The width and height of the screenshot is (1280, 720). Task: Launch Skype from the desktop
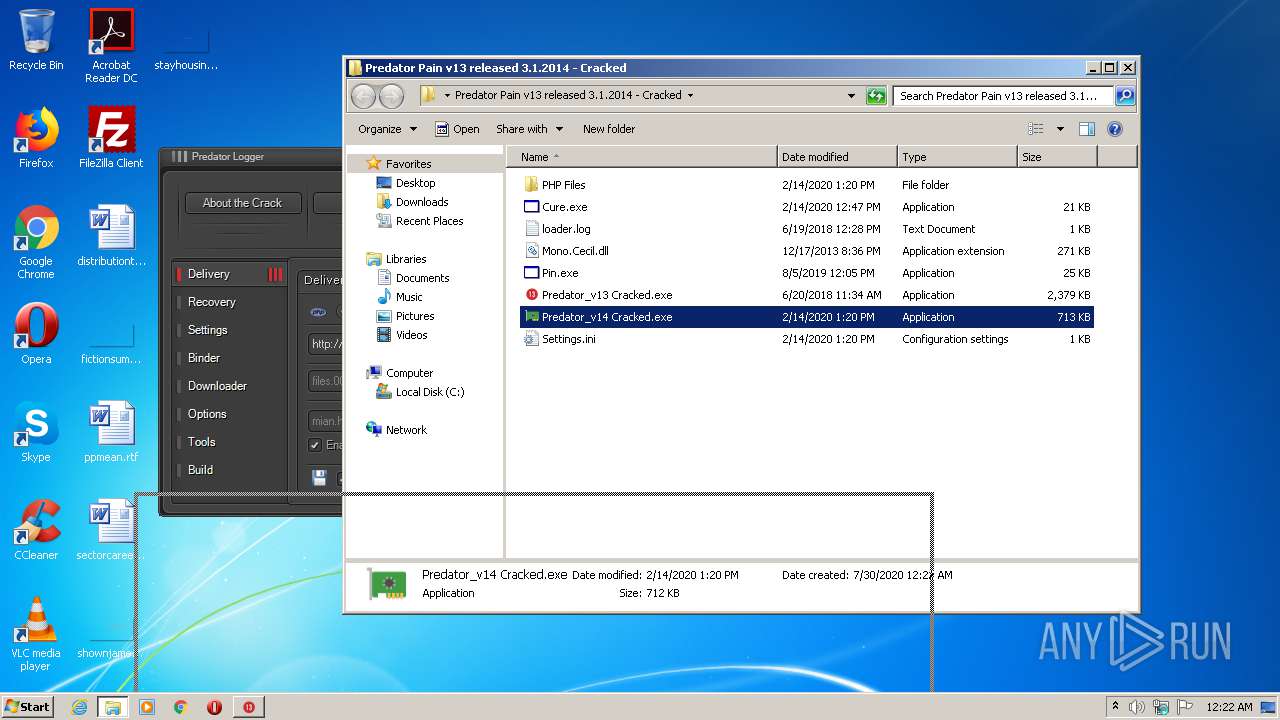36,432
